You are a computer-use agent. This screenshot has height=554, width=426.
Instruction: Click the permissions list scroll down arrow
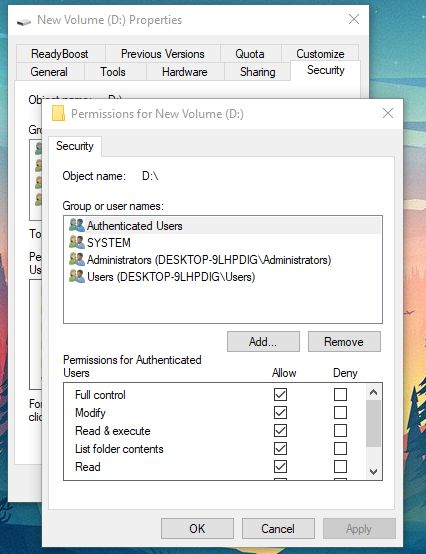(373, 471)
